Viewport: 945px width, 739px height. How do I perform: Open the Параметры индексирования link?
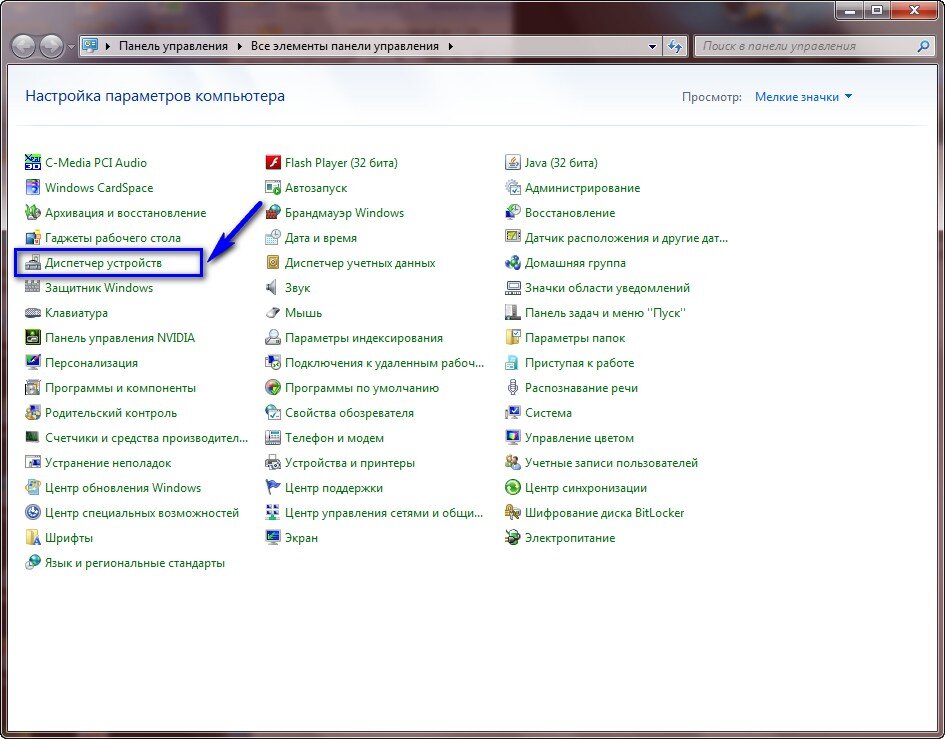pyautogui.click(x=363, y=338)
